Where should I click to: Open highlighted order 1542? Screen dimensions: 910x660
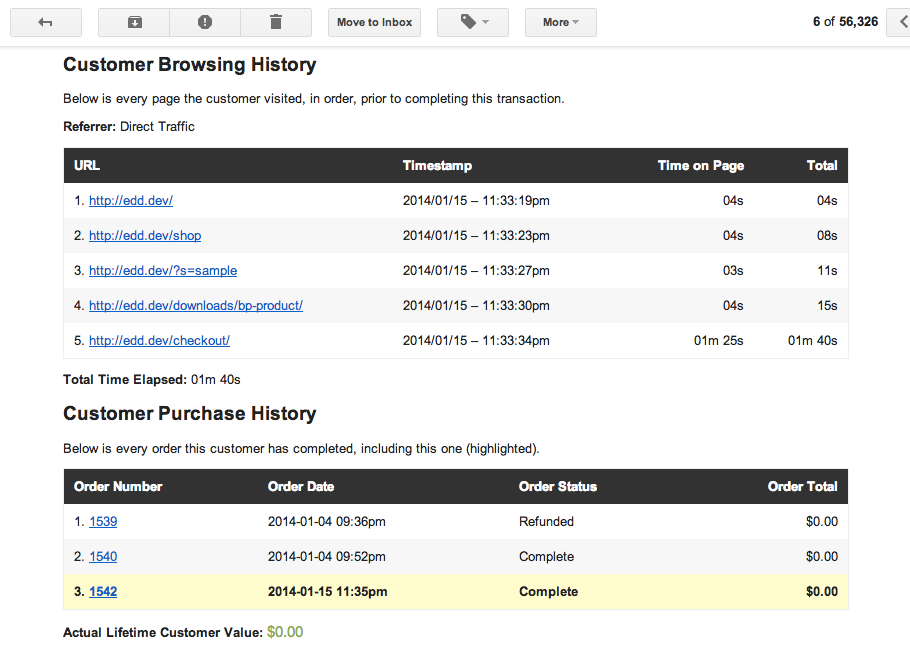point(103,592)
